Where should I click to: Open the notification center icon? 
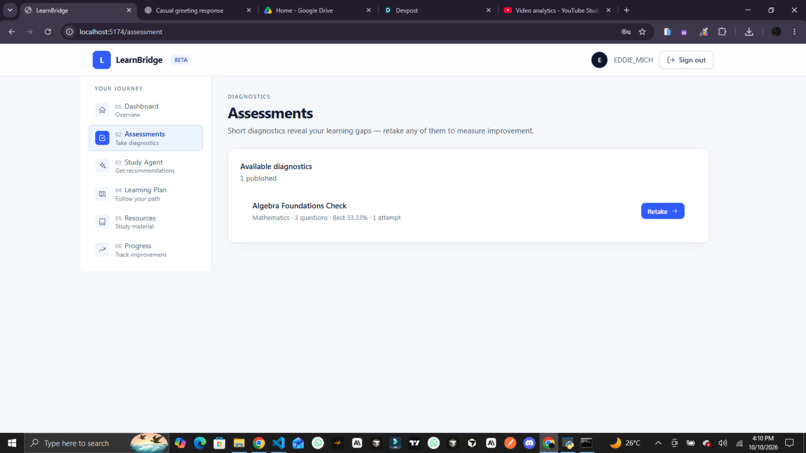[790, 443]
